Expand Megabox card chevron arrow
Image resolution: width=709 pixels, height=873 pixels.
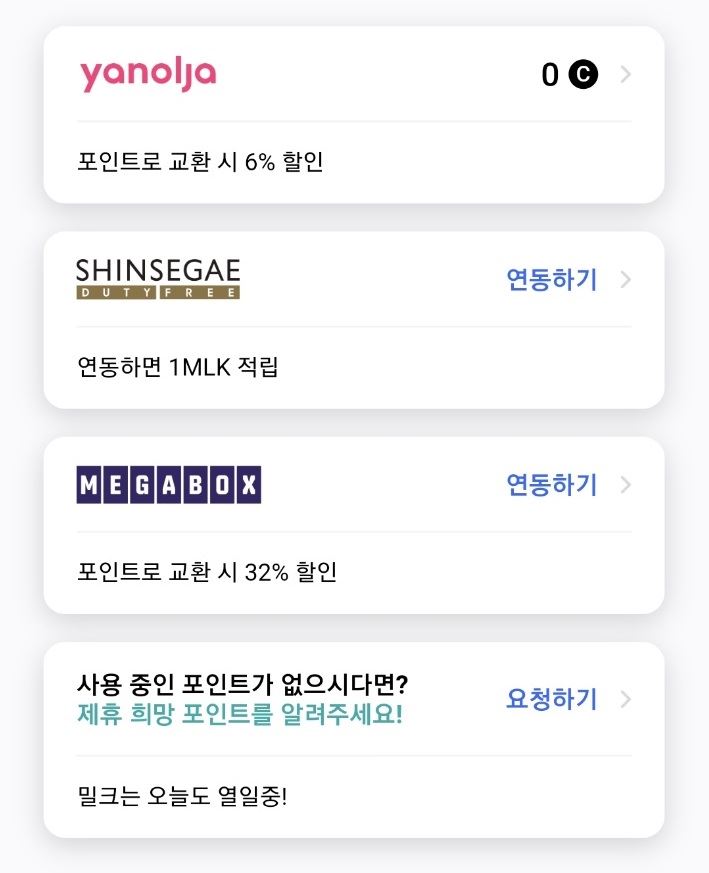[625, 485]
